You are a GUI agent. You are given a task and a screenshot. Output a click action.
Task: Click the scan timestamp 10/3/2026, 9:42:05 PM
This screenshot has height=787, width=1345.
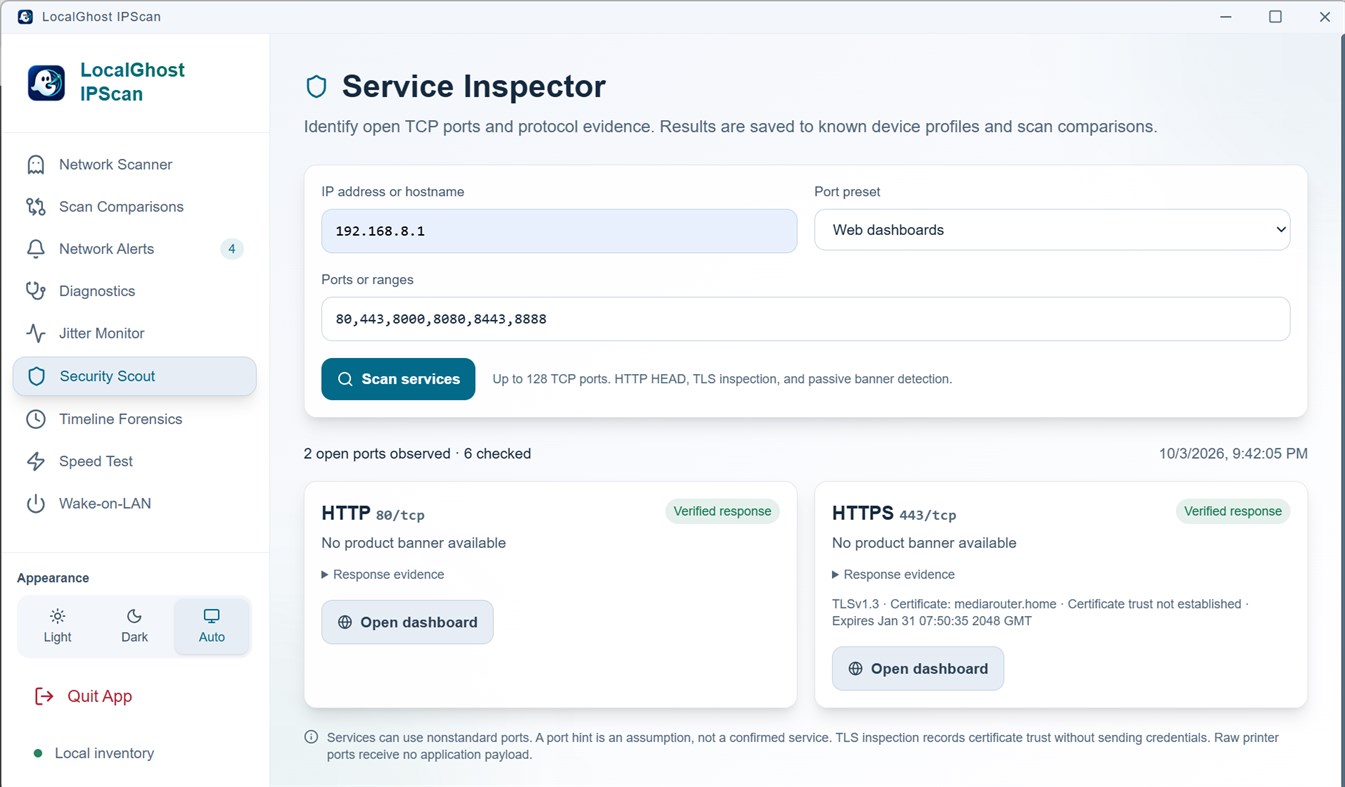coord(1233,453)
